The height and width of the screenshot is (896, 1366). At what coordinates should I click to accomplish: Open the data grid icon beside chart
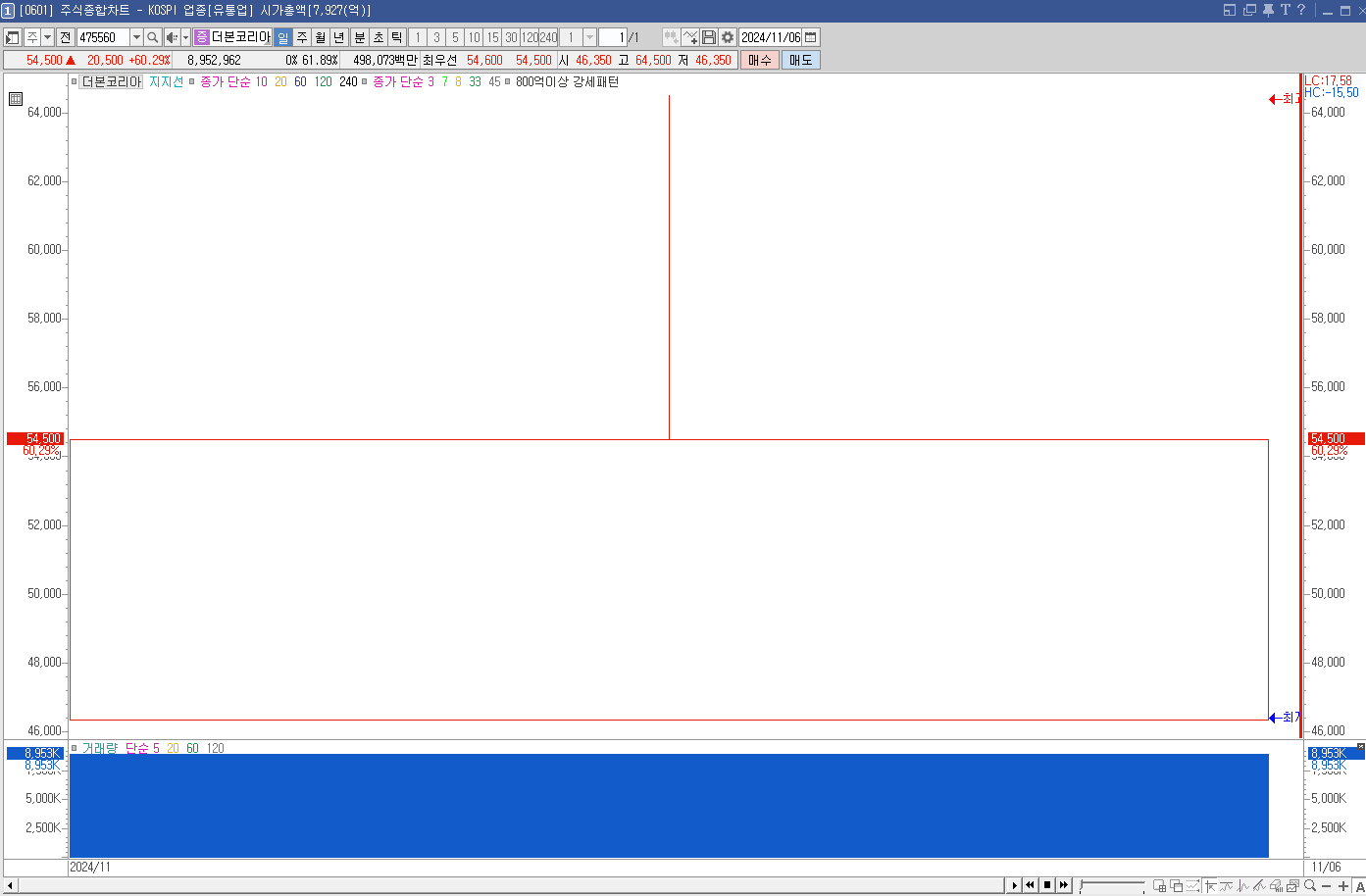tap(16, 98)
